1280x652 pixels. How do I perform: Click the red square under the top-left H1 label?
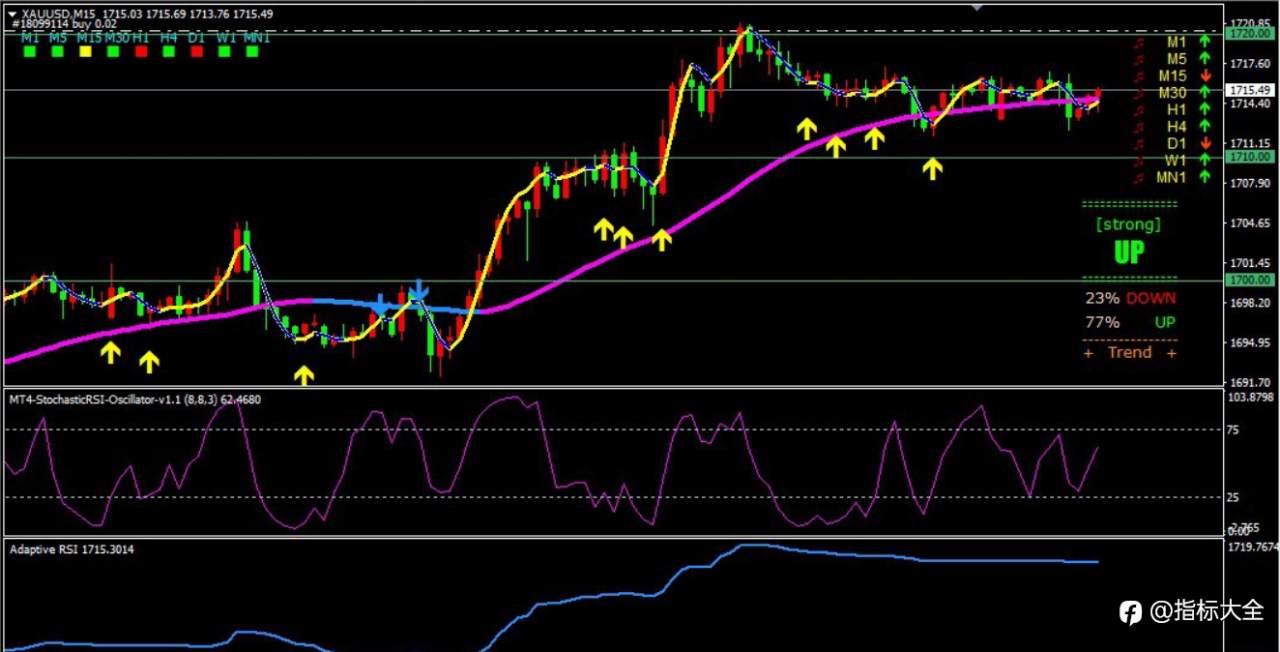(x=141, y=50)
